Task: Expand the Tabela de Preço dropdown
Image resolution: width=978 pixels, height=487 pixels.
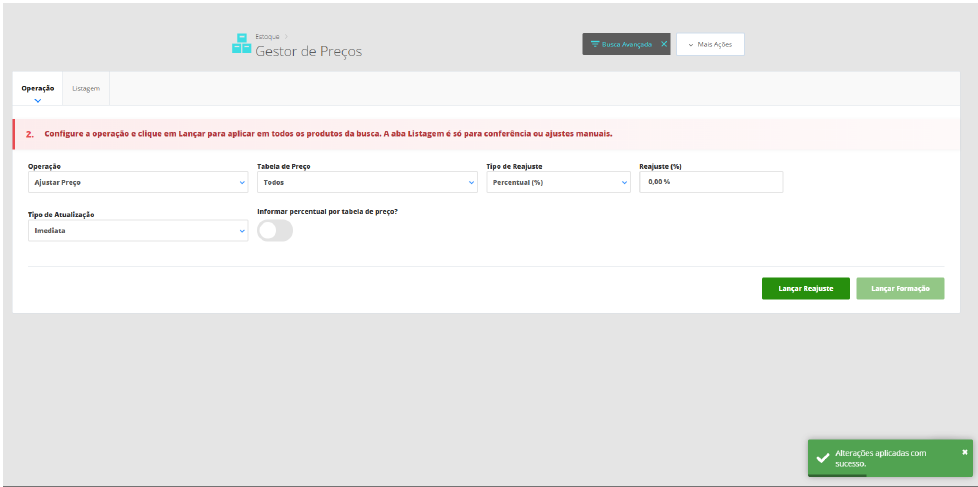Action: click(367, 183)
